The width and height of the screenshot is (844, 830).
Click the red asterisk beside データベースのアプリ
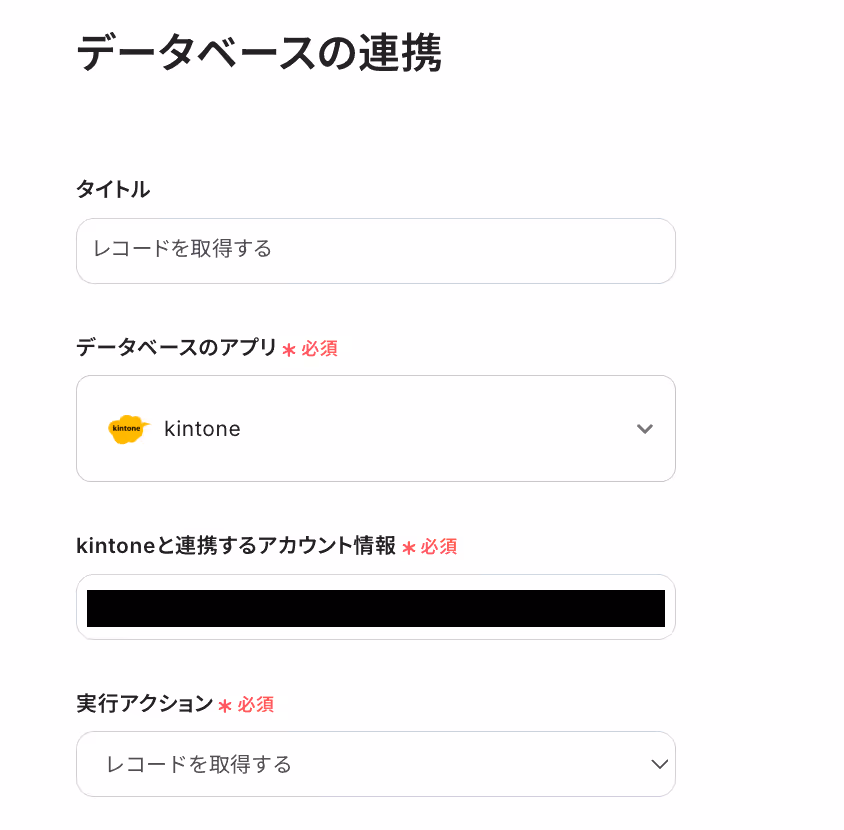pyautogui.click(x=289, y=350)
